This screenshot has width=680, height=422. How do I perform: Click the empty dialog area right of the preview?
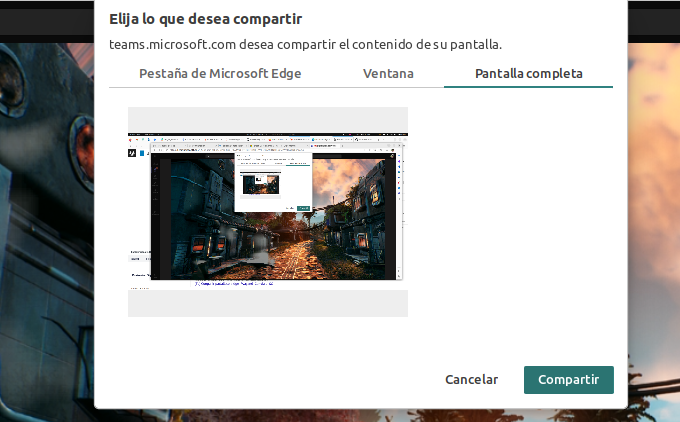tap(510, 220)
